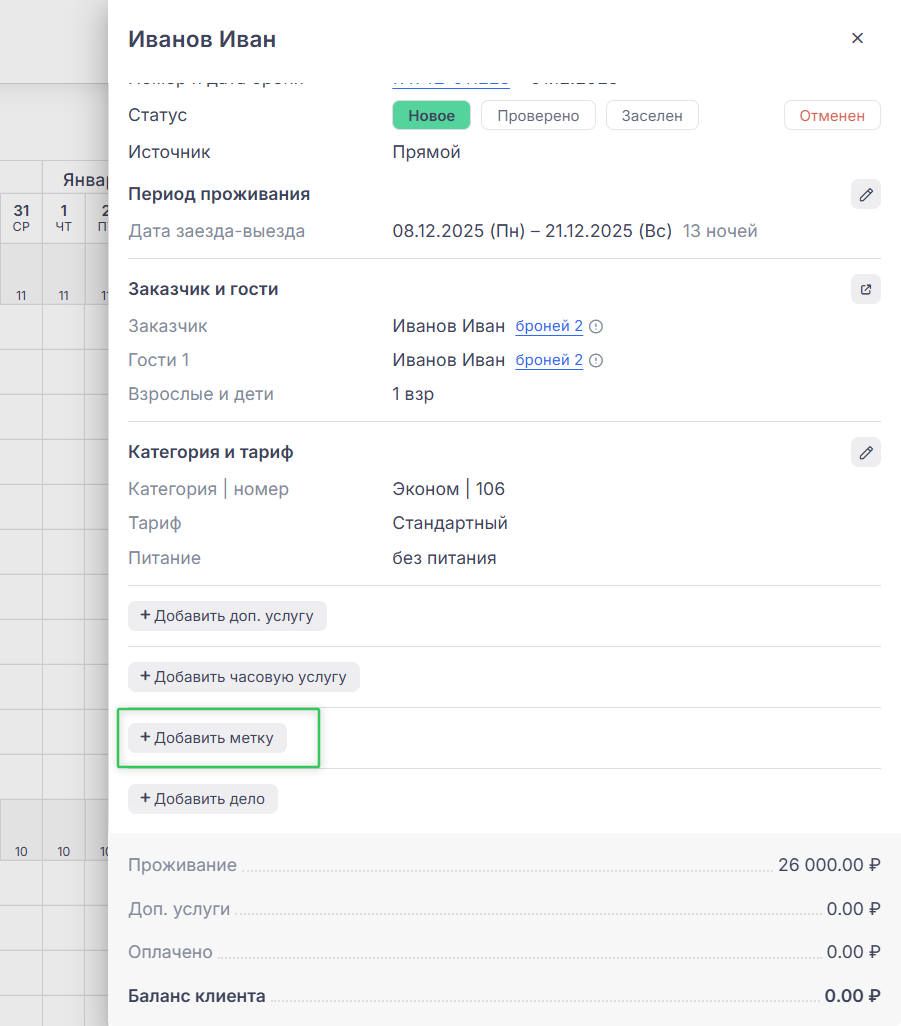Screen dimensions: 901x1026
Task: Close the Иванов Иван booking panel
Action: [857, 38]
